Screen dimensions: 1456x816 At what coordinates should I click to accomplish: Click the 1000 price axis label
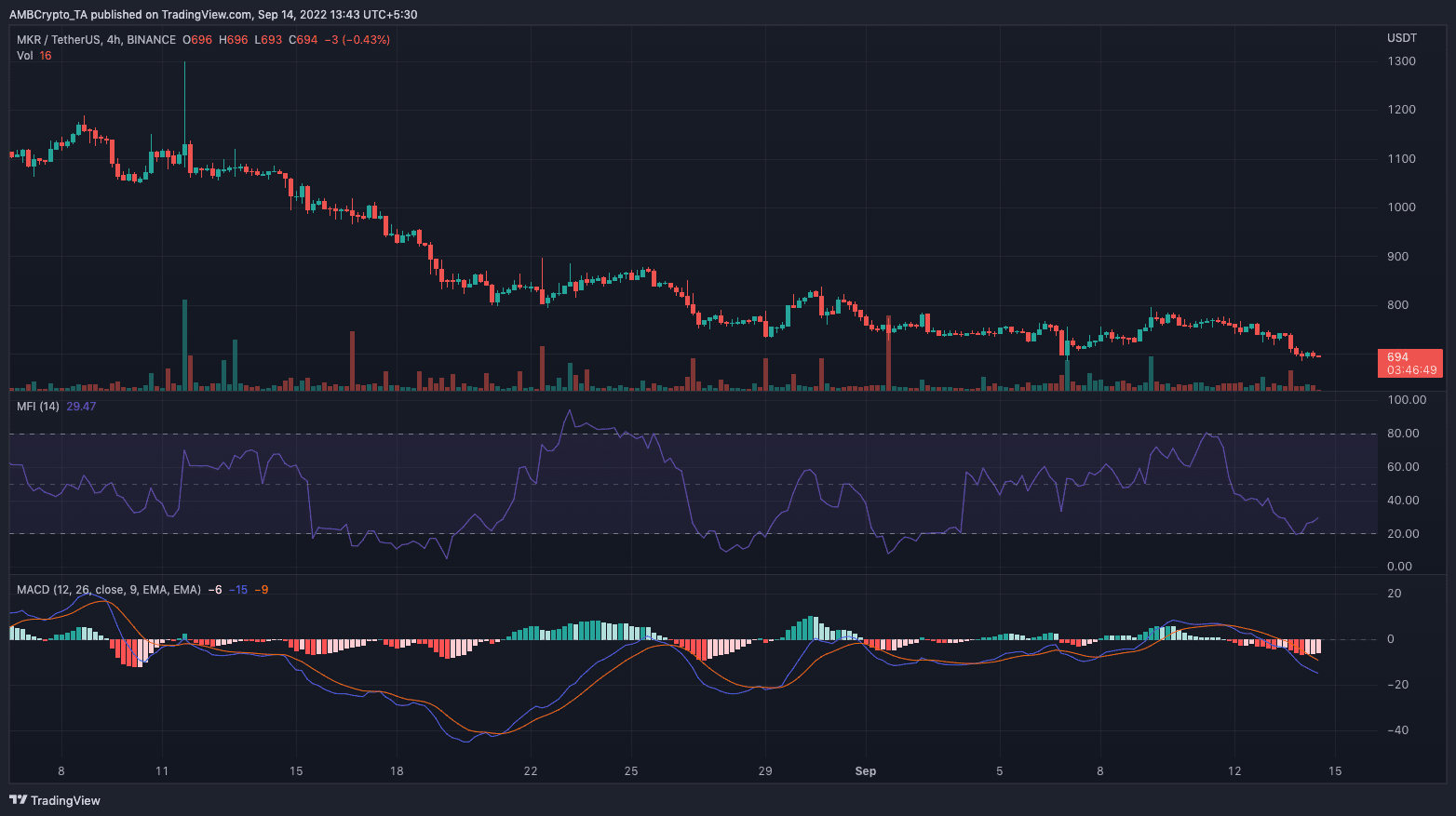[1401, 207]
